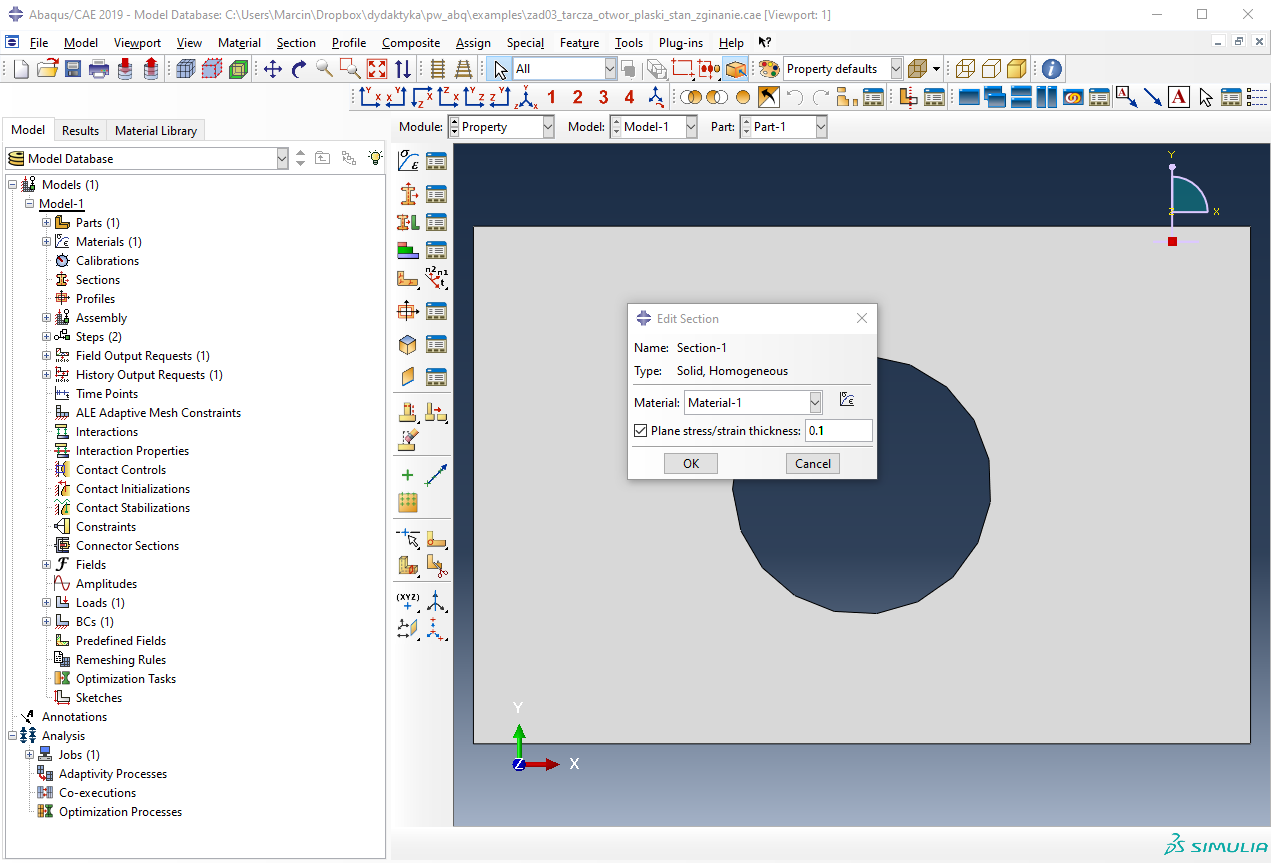This screenshot has height=863, width=1271.
Task: Open the Material dropdown in Edit Section
Action: [815, 402]
